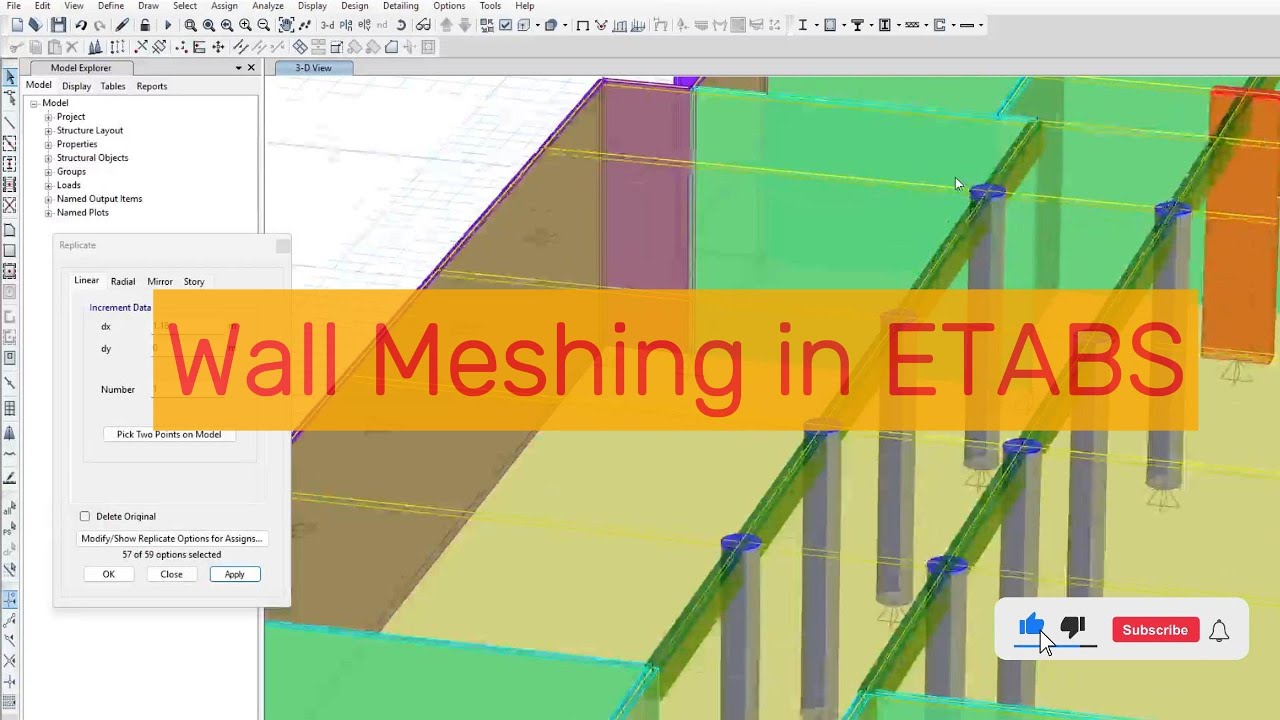Viewport: 1280px width, 720px height.
Task: Click the New Model icon
Action: (x=17, y=25)
